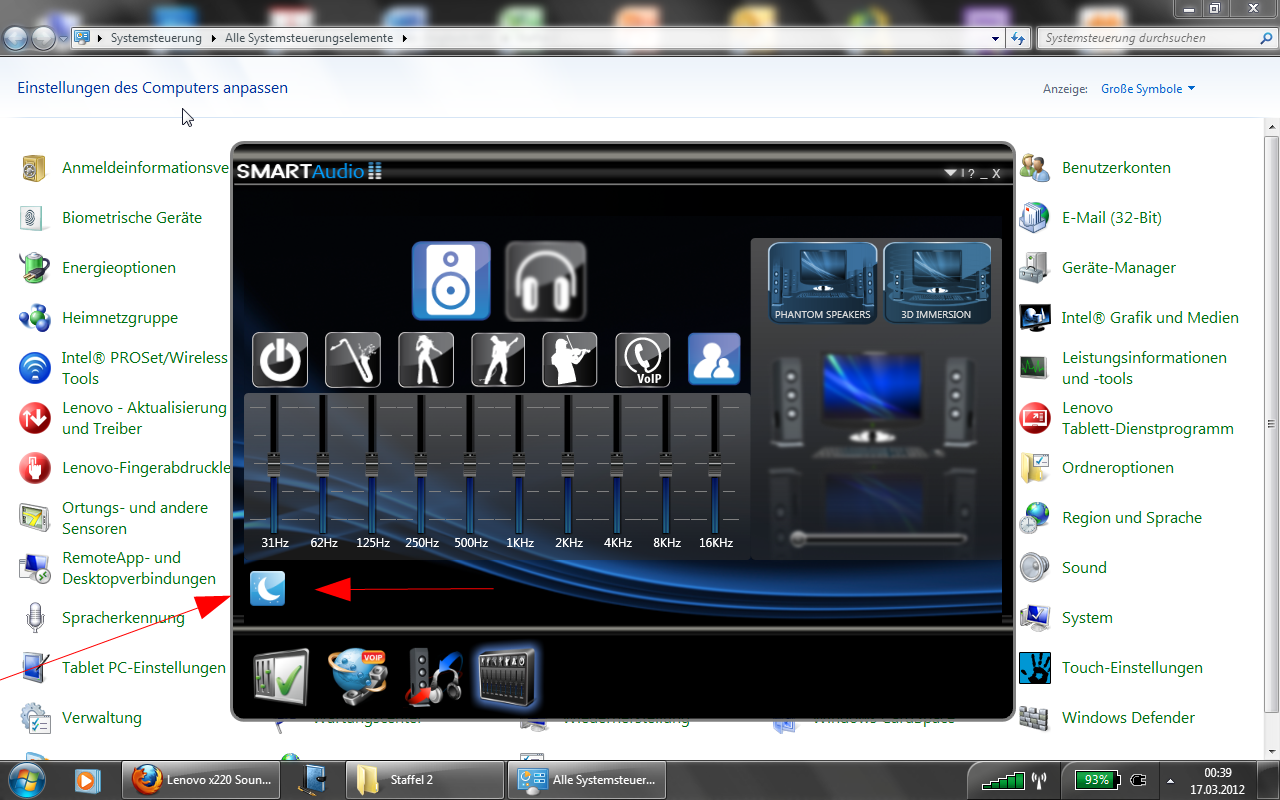Click the System icon

pos(1034,618)
